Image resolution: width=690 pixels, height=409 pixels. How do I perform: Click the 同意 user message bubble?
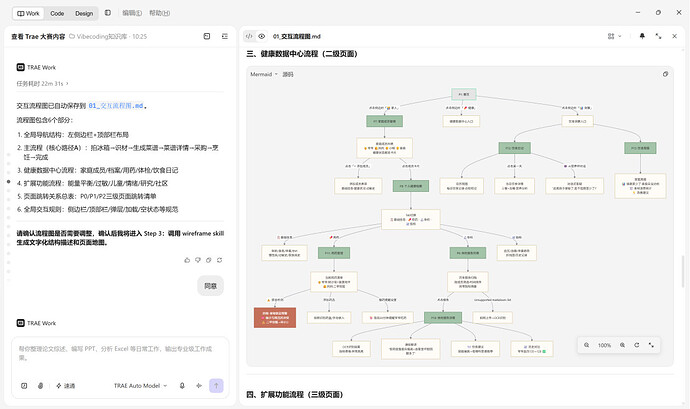pyautogui.click(x=210, y=286)
